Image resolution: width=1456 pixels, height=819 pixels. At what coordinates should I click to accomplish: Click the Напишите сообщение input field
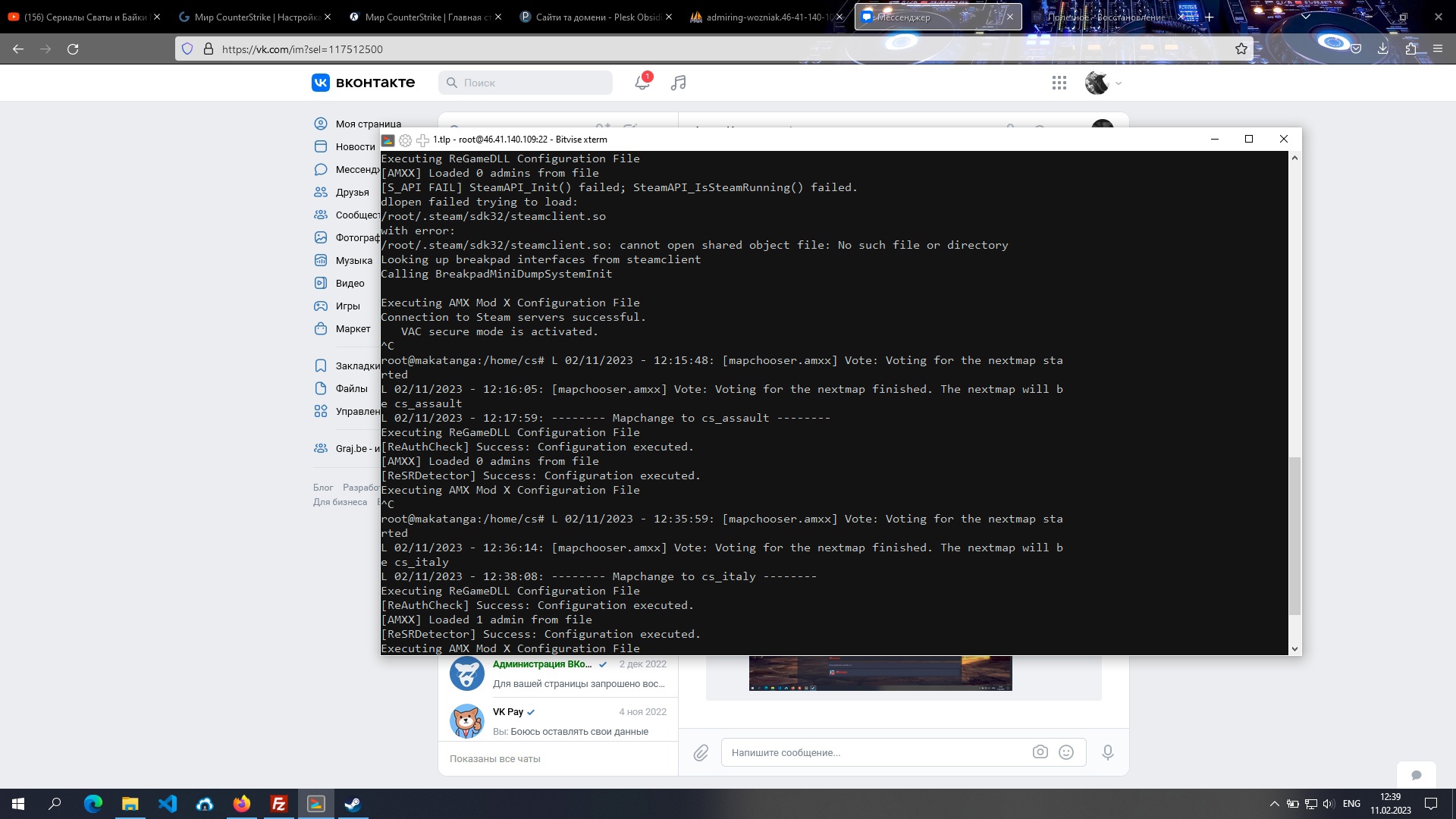coord(872,752)
